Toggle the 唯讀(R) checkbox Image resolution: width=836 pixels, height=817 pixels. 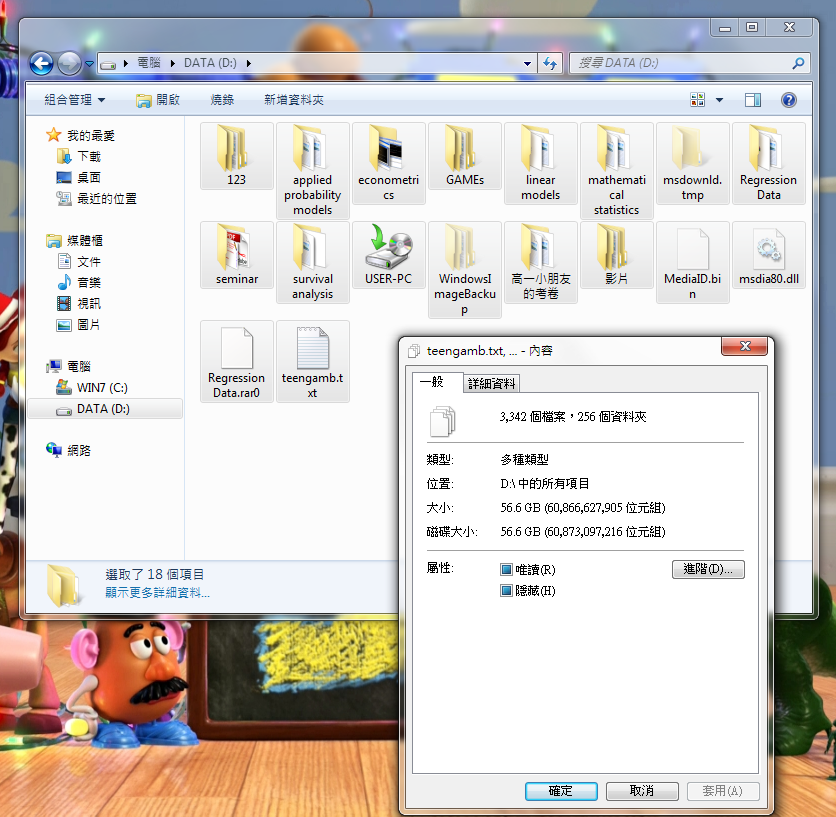coord(505,570)
